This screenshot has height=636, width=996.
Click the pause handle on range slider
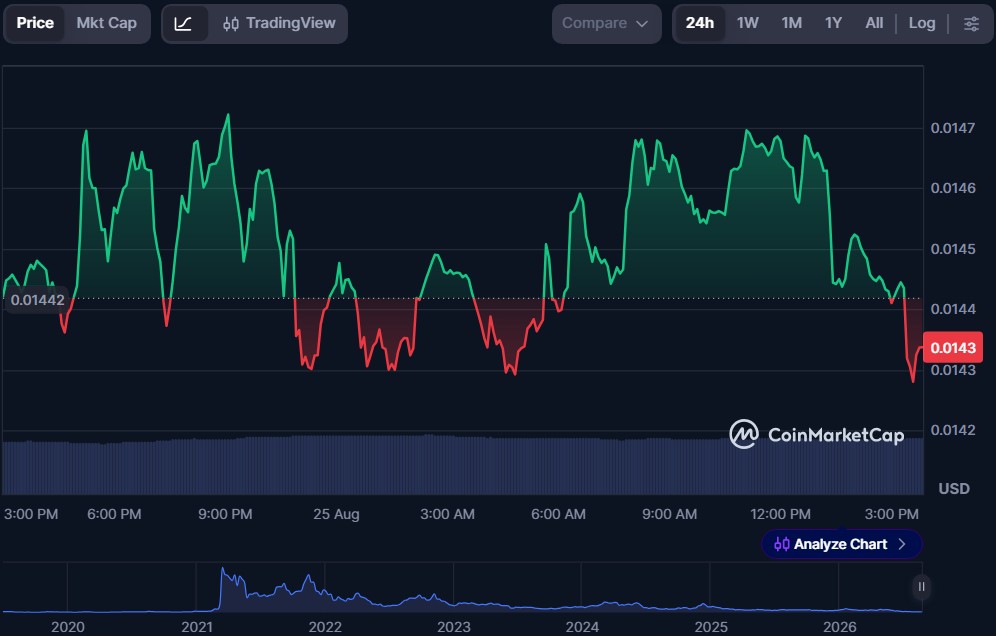pyautogui.click(x=921, y=586)
